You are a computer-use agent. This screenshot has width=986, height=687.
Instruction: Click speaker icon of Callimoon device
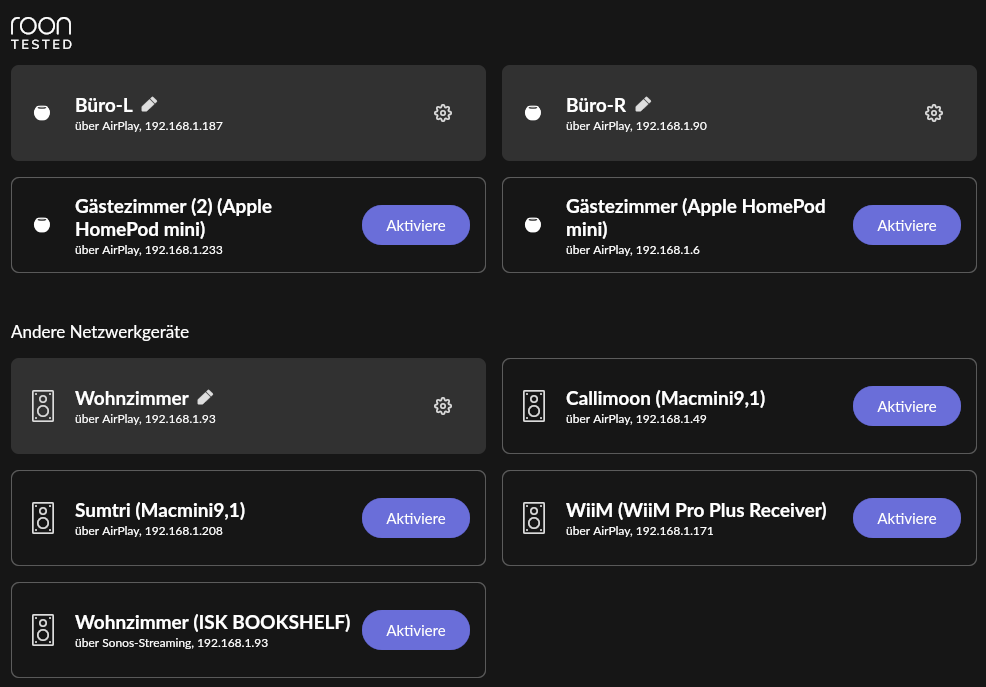(x=534, y=406)
